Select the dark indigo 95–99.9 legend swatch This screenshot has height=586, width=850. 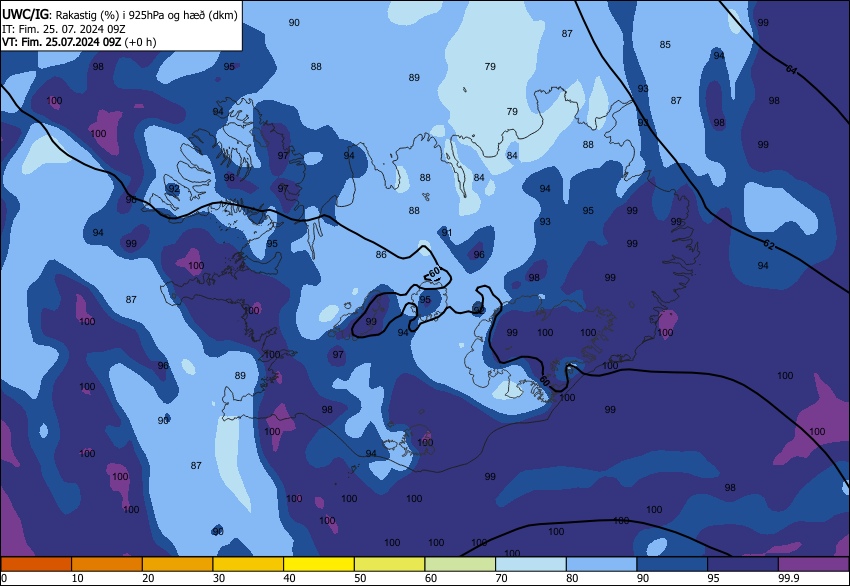point(743,564)
